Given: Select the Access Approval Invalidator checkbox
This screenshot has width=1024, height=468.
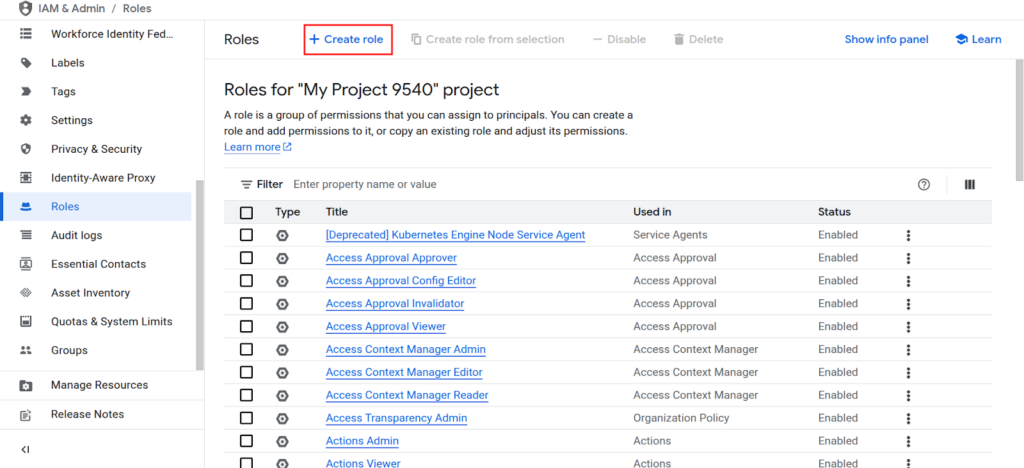Looking at the screenshot, I should pos(246,304).
